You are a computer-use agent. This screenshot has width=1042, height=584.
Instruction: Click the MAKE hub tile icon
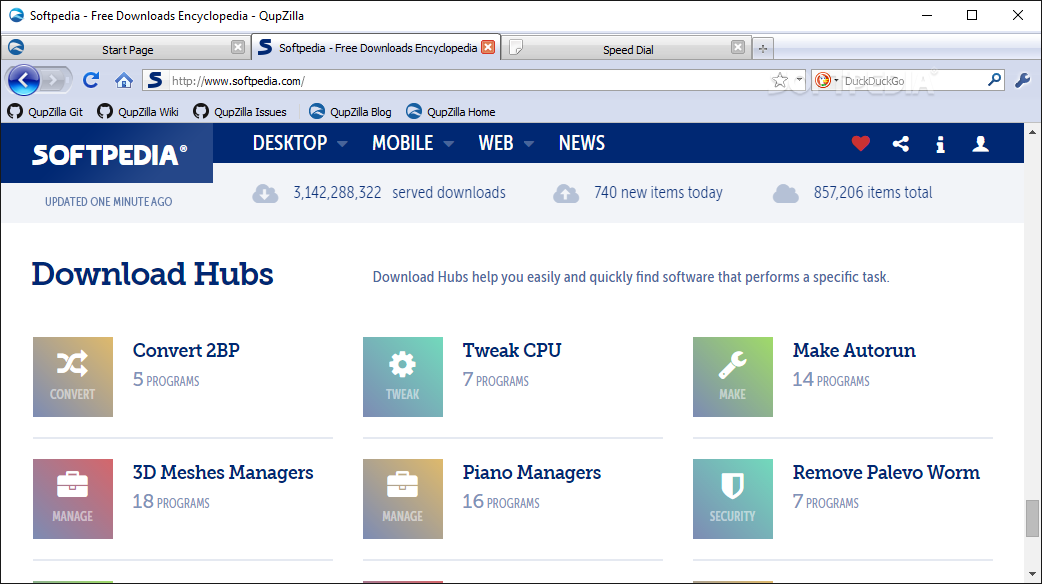pos(733,377)
